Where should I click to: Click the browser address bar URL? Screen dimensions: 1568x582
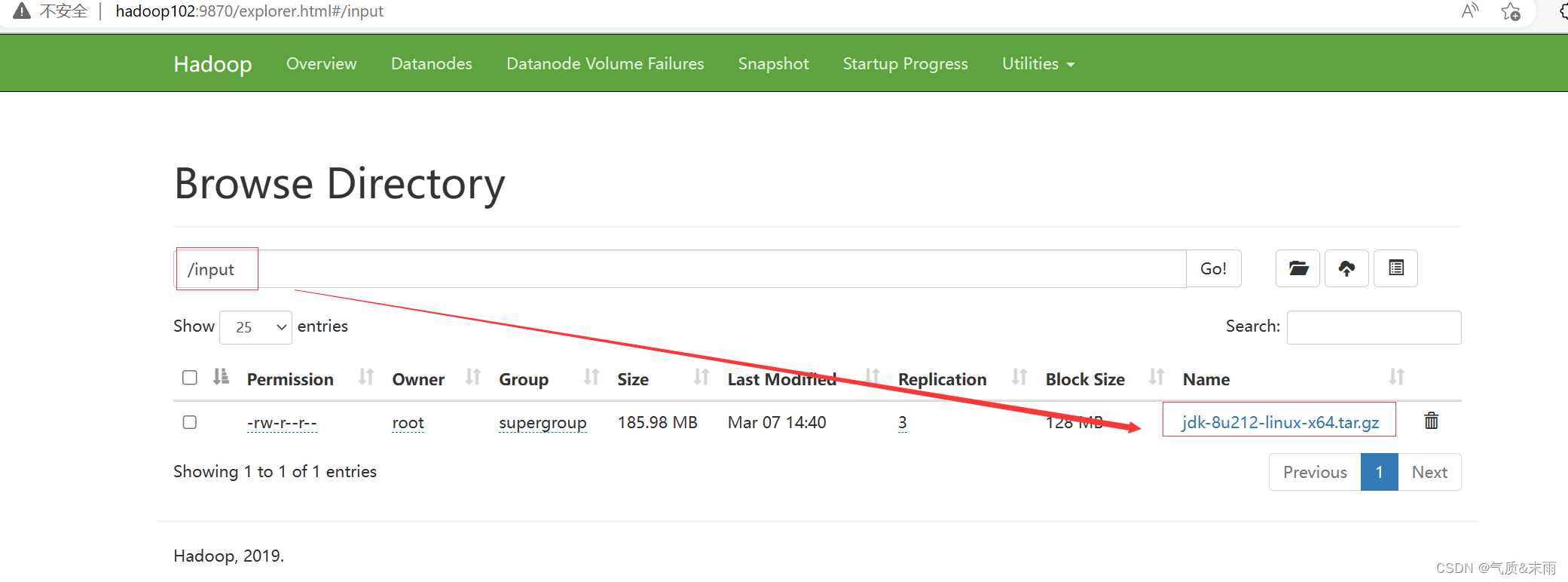249,11
